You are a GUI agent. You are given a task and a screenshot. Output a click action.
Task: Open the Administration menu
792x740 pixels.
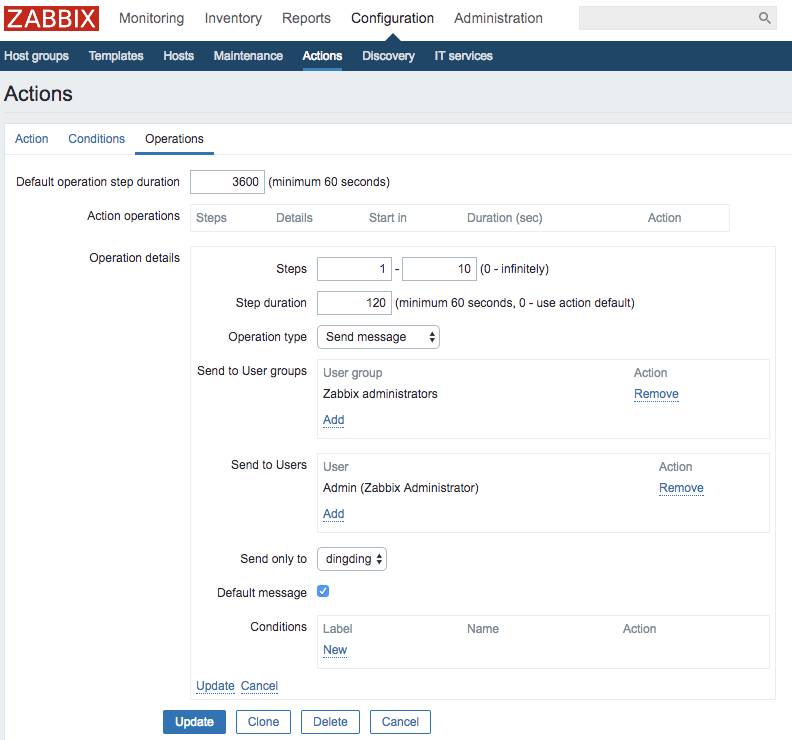[498, 18]
